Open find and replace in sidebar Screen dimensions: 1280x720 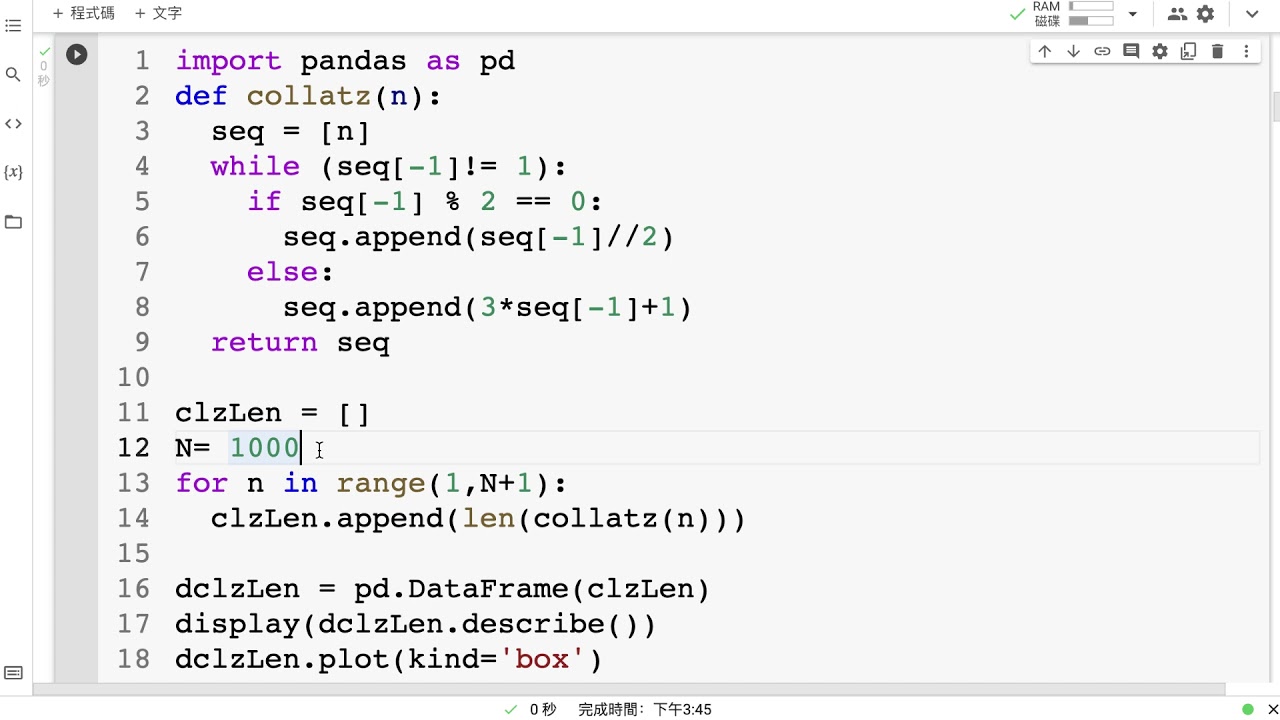coord(13,75)
